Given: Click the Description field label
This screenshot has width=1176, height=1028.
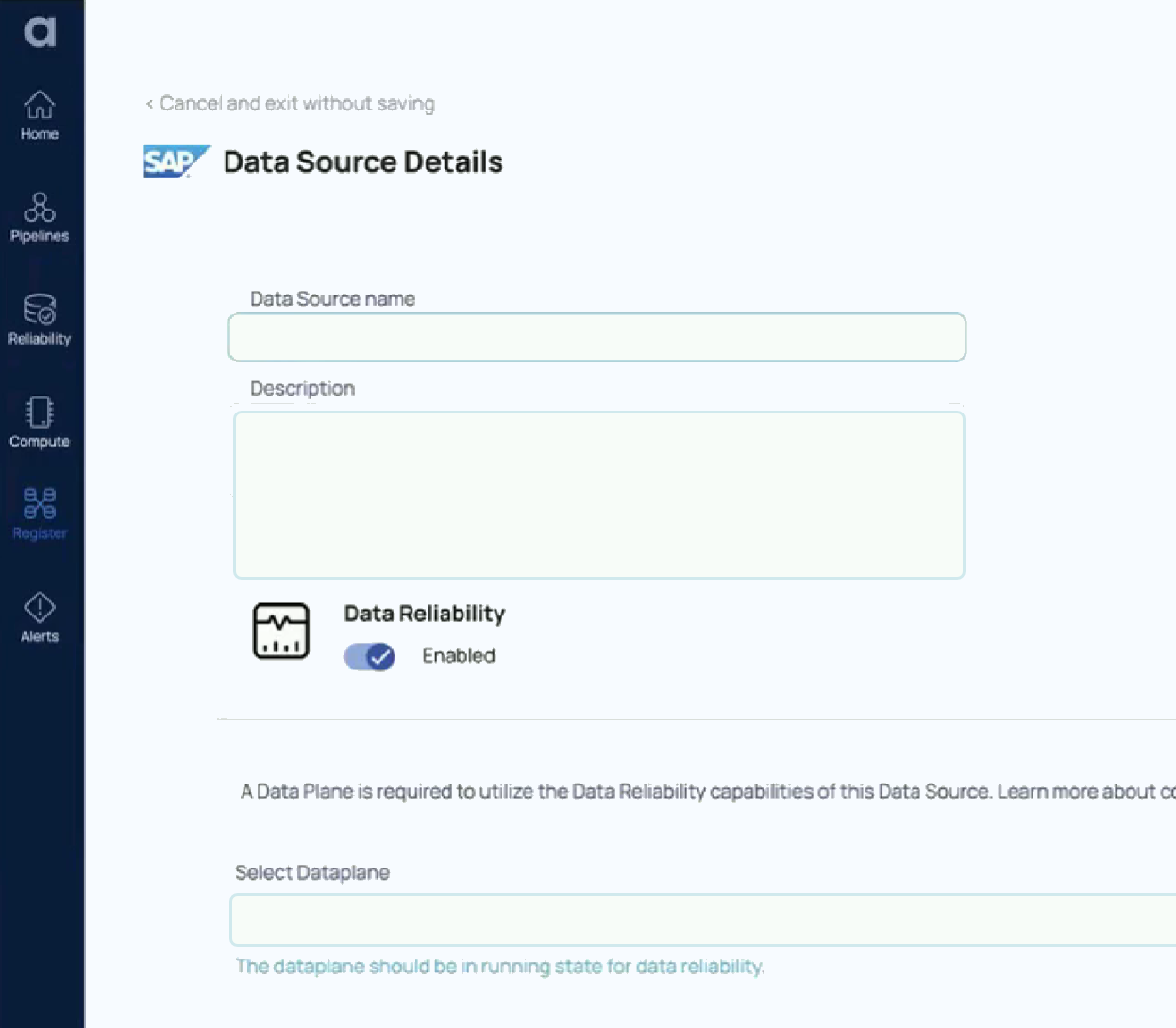Looking at the screenshot, I should click(x=301, y=388).
